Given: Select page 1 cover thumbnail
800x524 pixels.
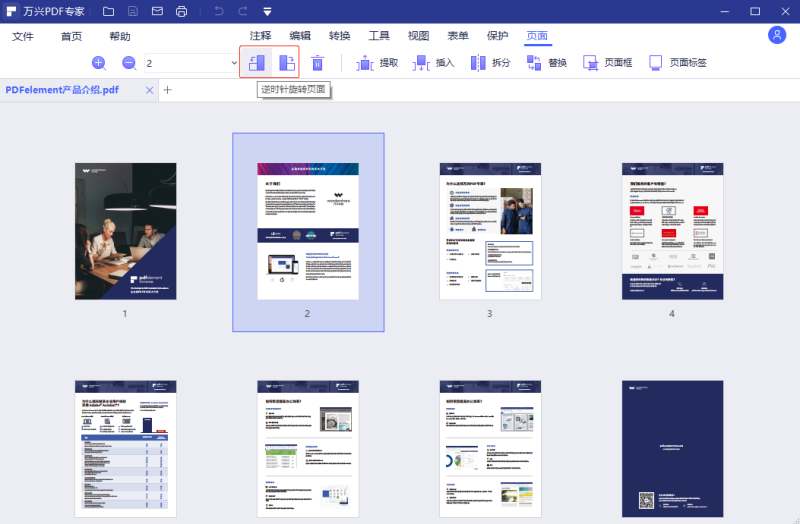Looking at the screenshot, I should pos(126,231).
